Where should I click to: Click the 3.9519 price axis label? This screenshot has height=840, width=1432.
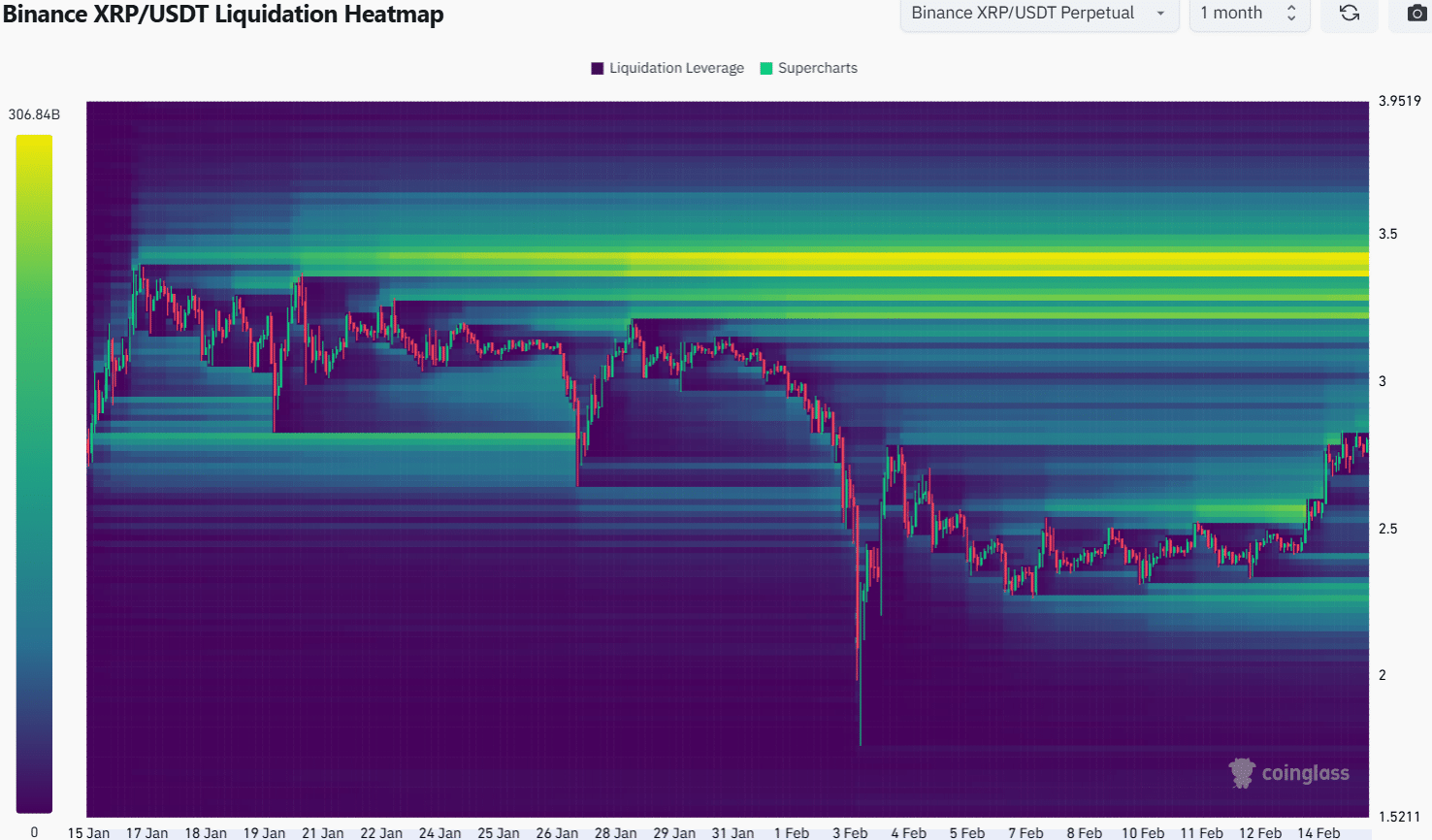[1400, 101]
